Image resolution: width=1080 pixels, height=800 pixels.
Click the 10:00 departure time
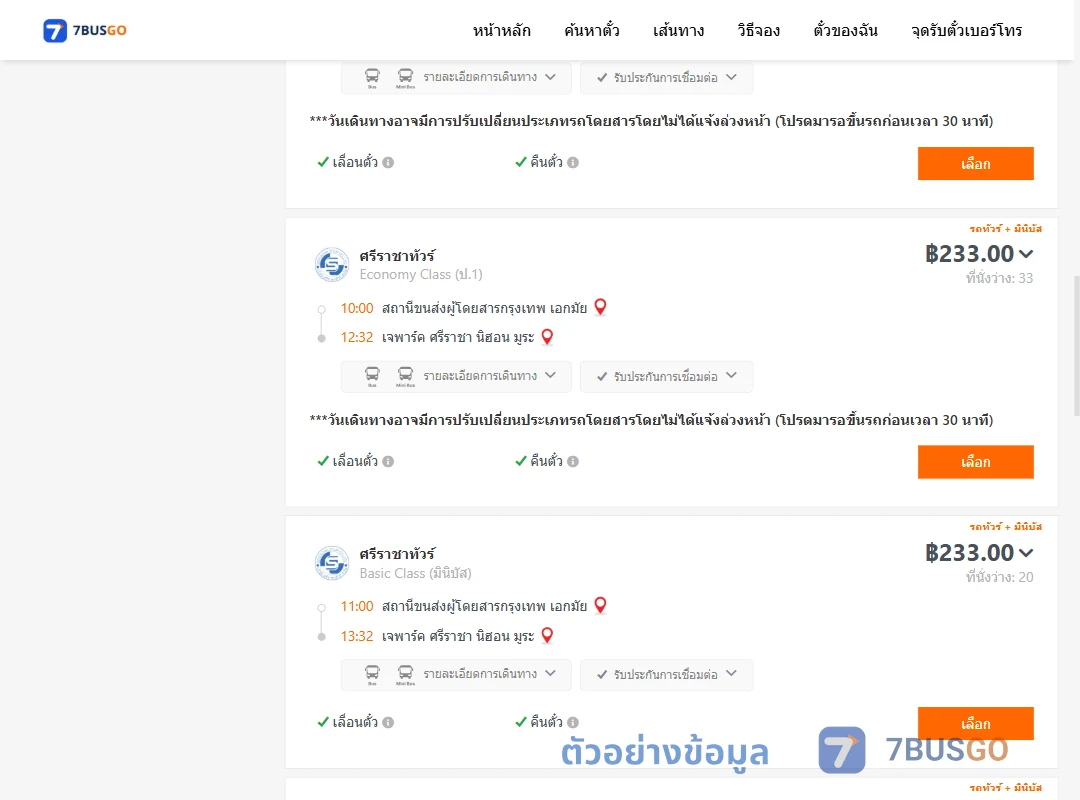[357, 308]
